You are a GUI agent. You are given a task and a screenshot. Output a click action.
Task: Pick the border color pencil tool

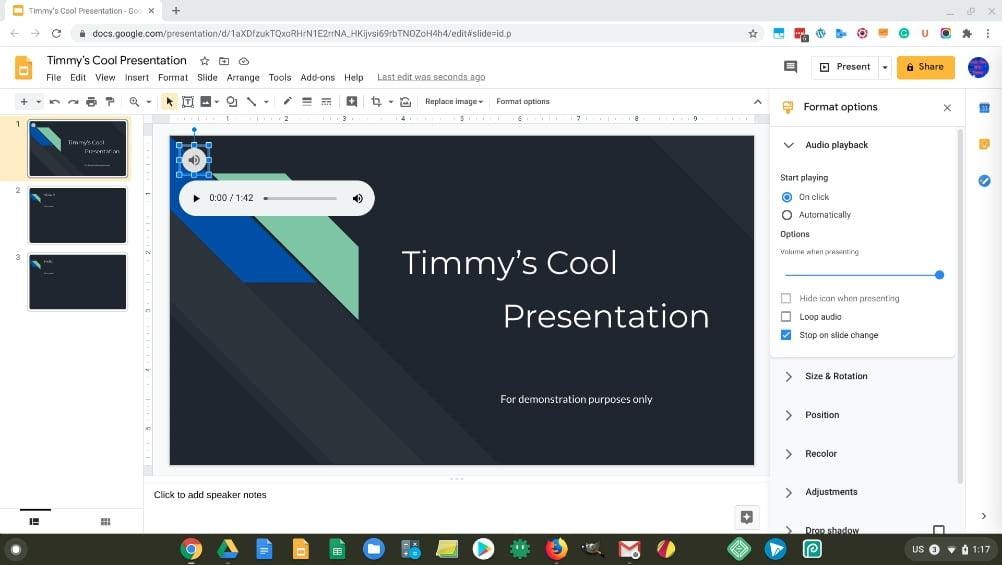click(x=288, y=102)
